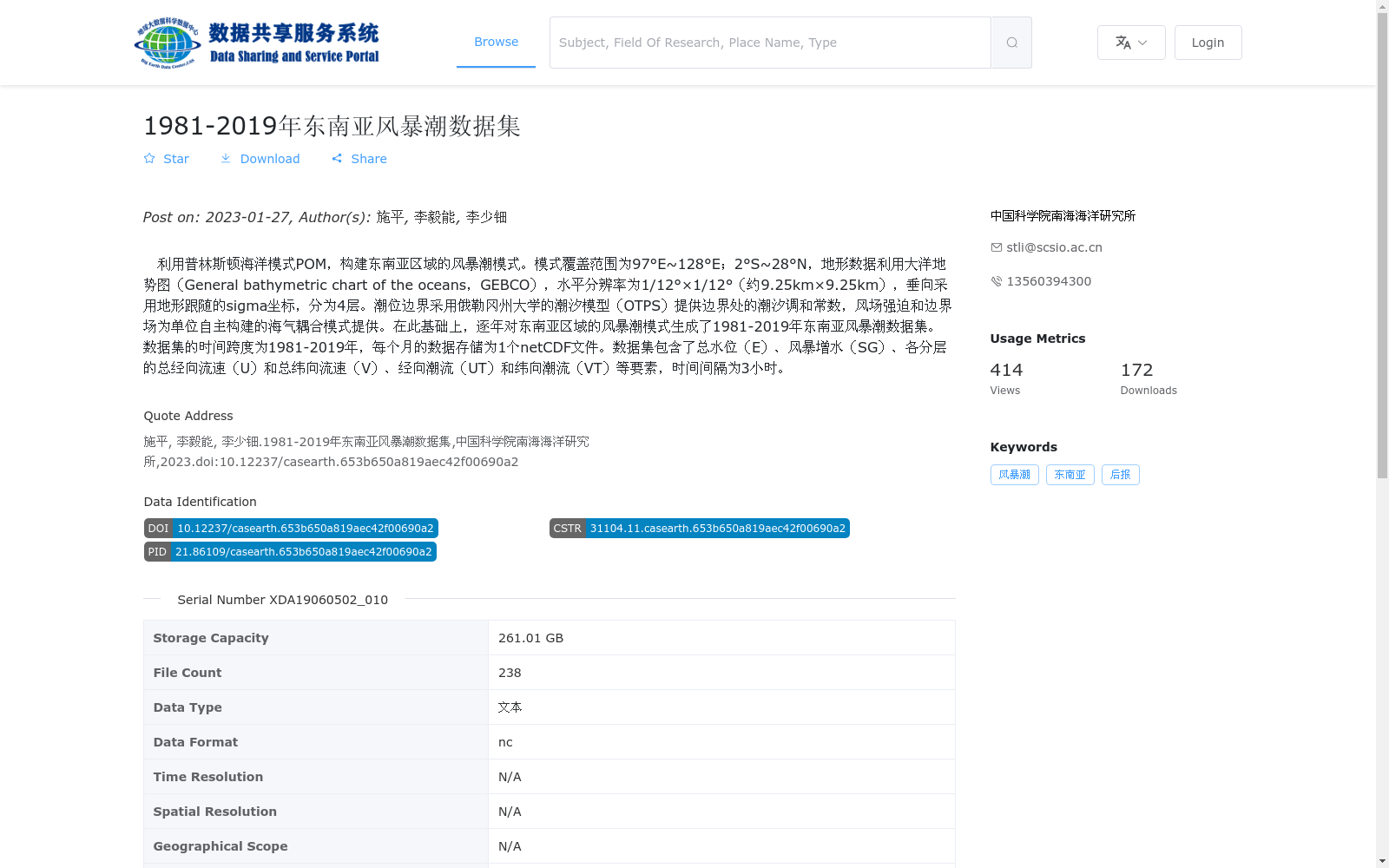Select the 东南亚 keyword tag

click(1070, 475)
